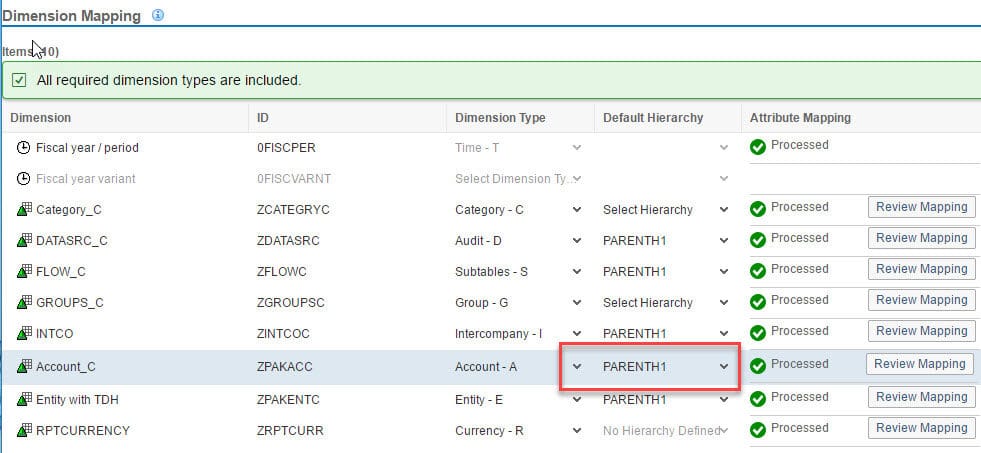981x453 pixels.
Task: Click Review Mapping for DATASRC_C
Action: [921, 238]
